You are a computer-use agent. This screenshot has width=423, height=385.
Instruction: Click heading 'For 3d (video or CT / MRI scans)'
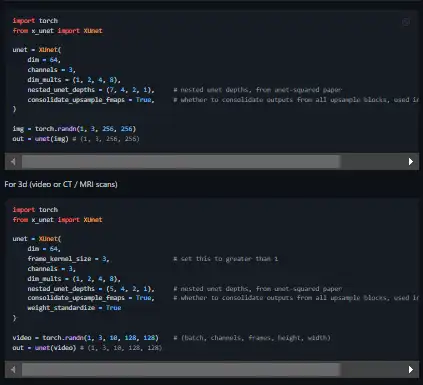coord(61,184)
